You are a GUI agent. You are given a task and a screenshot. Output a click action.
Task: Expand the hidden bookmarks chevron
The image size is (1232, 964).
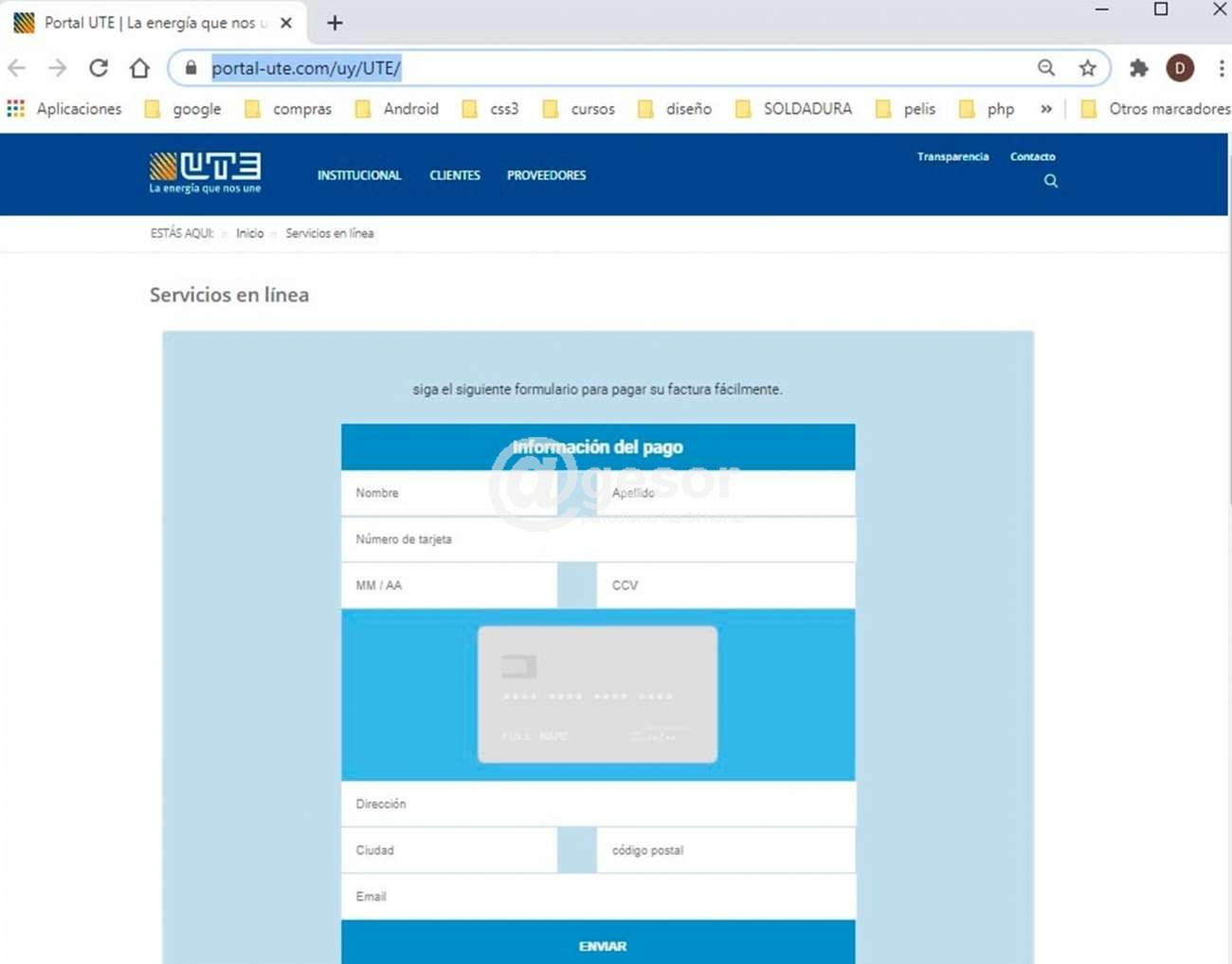[1046, 109]
